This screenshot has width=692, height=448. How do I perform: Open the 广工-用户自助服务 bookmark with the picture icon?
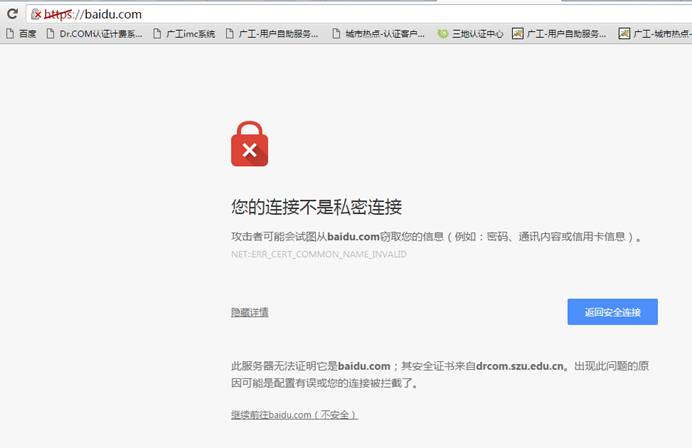[559, 34]
